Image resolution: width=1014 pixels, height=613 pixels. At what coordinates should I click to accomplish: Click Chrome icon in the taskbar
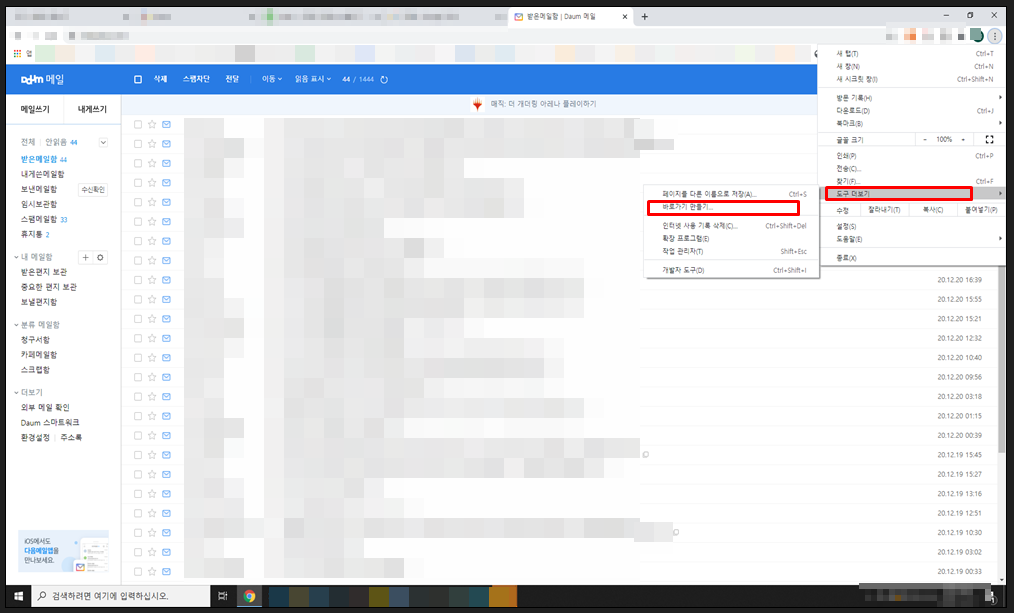click(x=250, y=596)
